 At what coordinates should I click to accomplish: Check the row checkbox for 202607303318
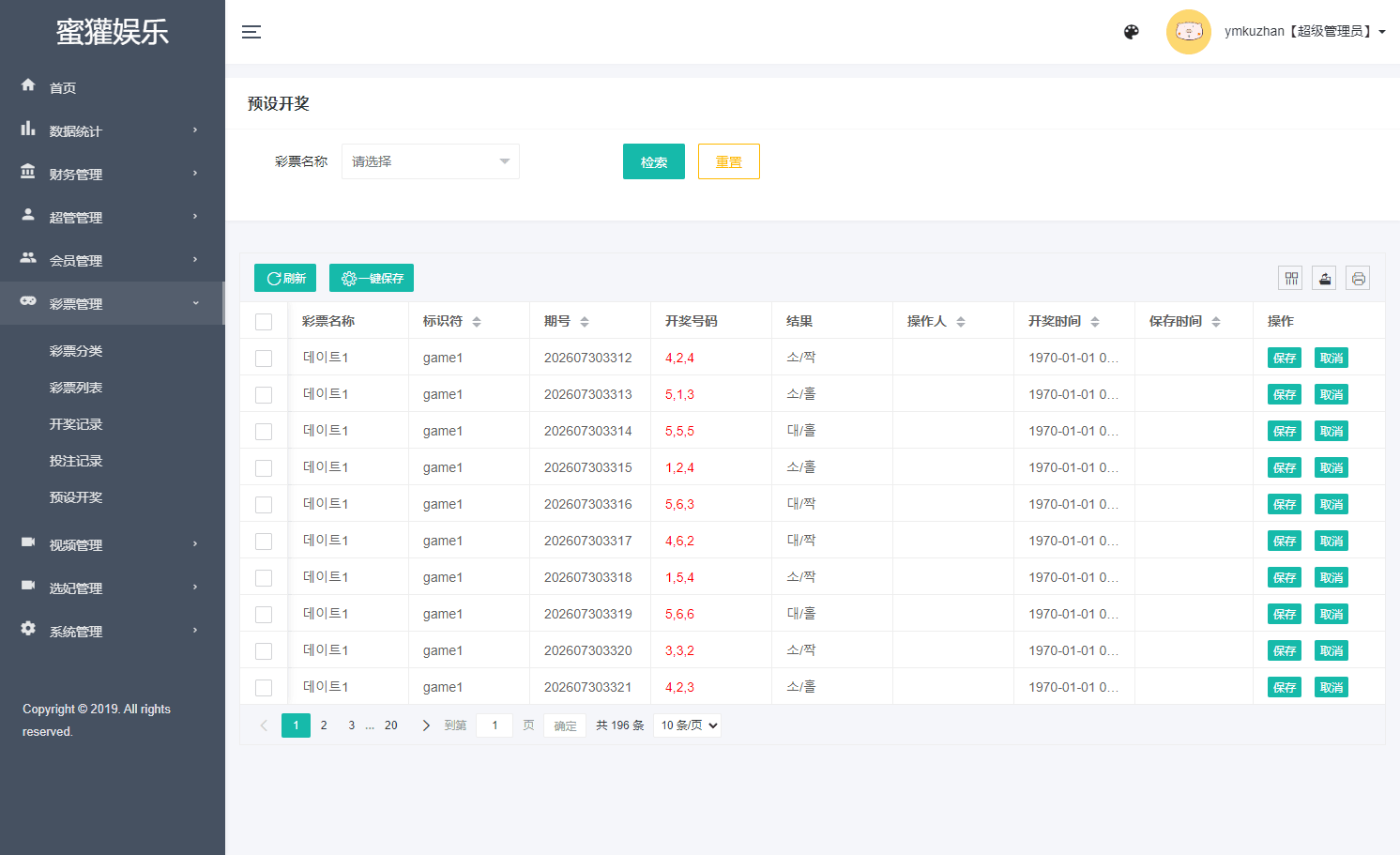[264, 578]
